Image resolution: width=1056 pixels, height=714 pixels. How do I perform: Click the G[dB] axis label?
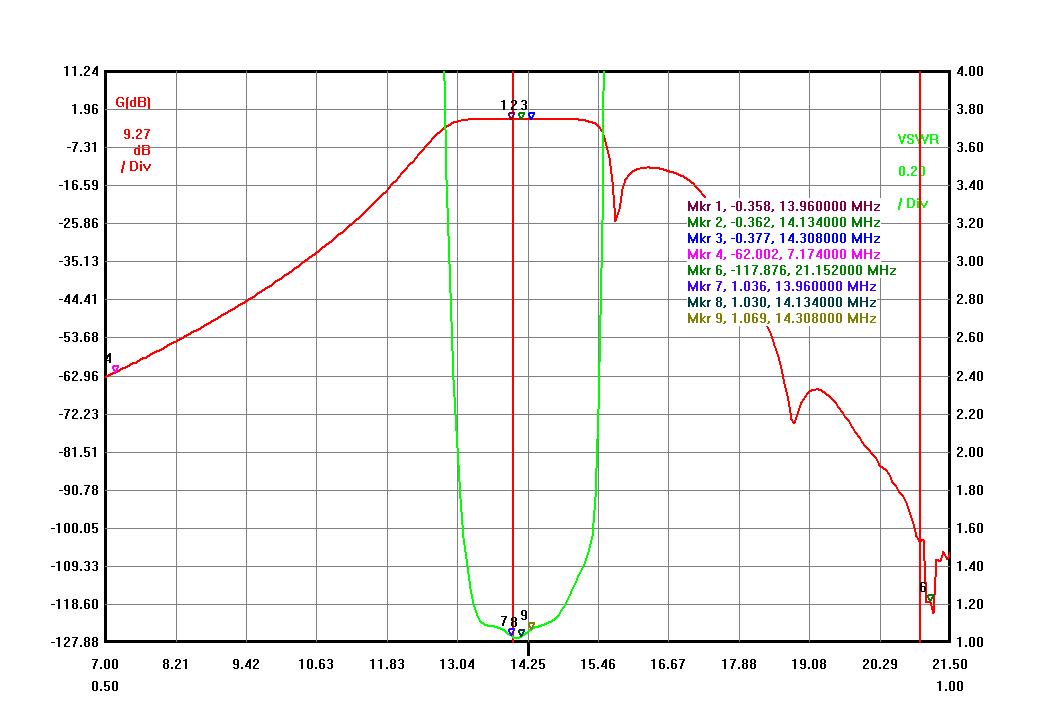click(133, 101)
